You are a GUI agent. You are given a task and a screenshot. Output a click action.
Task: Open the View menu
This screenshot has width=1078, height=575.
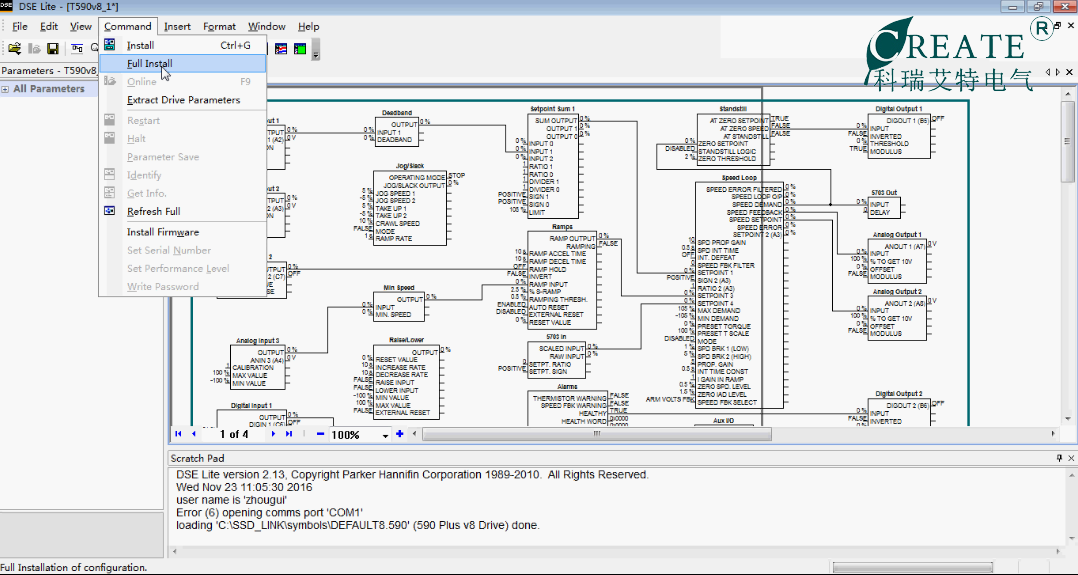tap(80, 26)
